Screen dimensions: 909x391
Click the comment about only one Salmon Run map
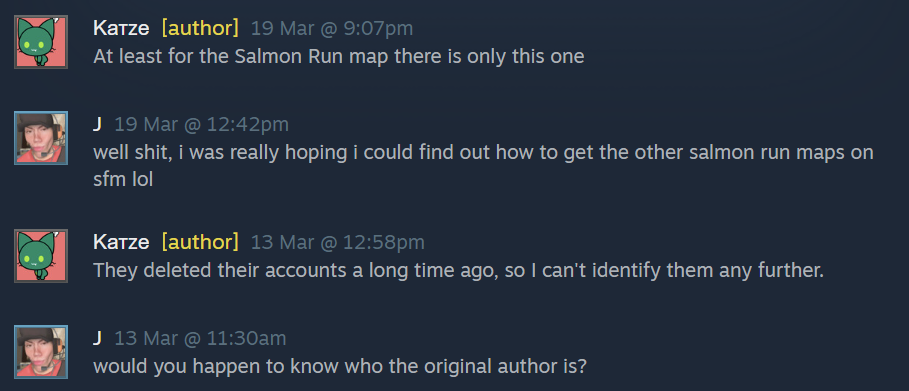[339, 57]
